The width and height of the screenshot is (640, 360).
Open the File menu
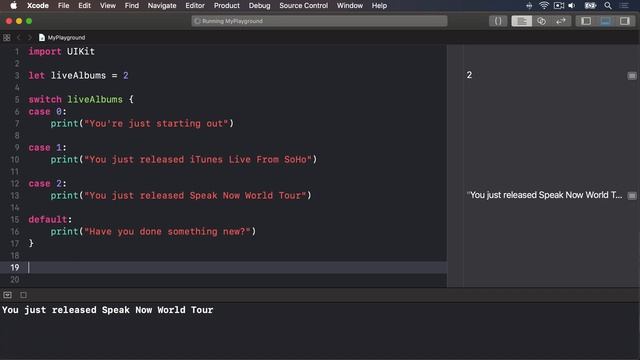(x=63, y=6)
